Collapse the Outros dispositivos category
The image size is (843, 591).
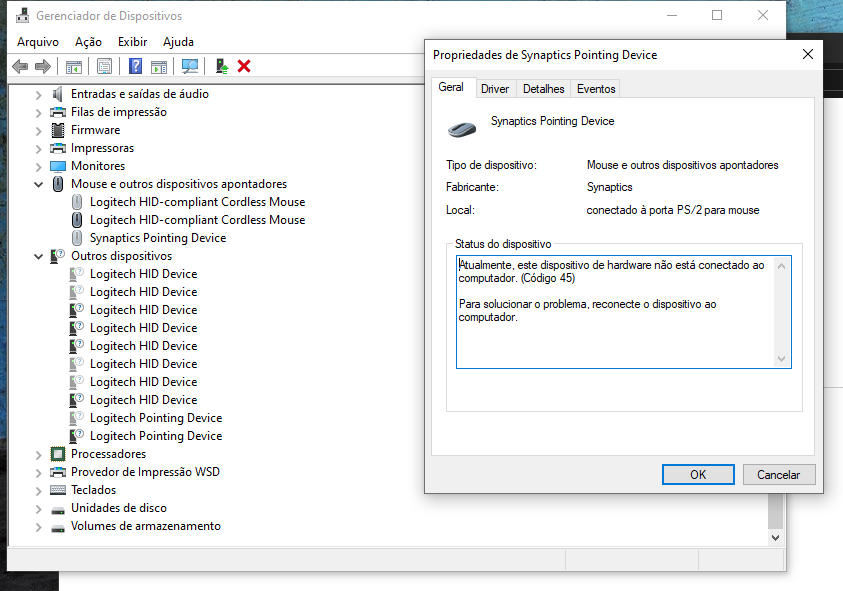(39, 256)
